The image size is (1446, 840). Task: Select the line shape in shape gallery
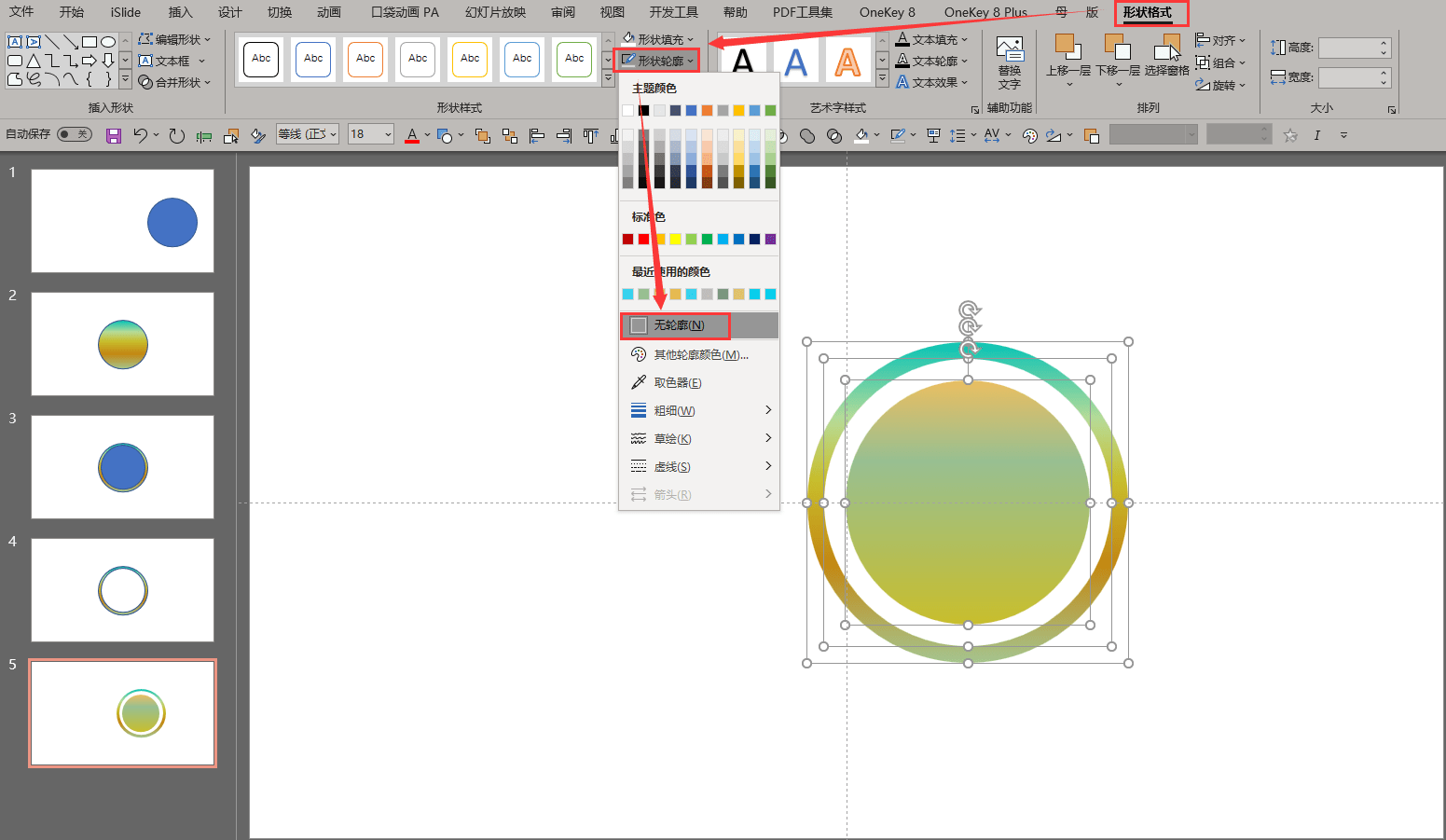[x=52, y=42]
